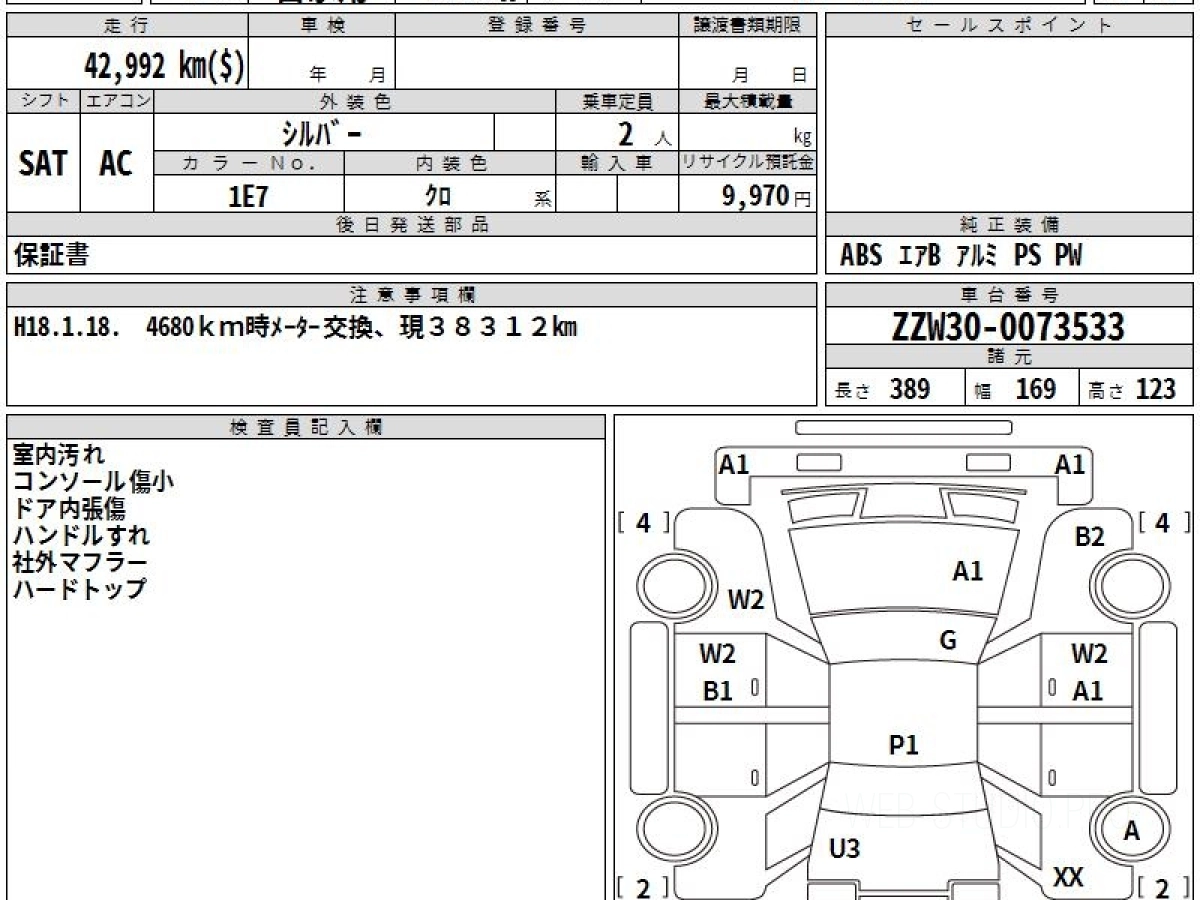The width and height of the screenshot is (1200, 900).
Task: Click the 譲渡書類期限 header
Action: tap(747, 26)
